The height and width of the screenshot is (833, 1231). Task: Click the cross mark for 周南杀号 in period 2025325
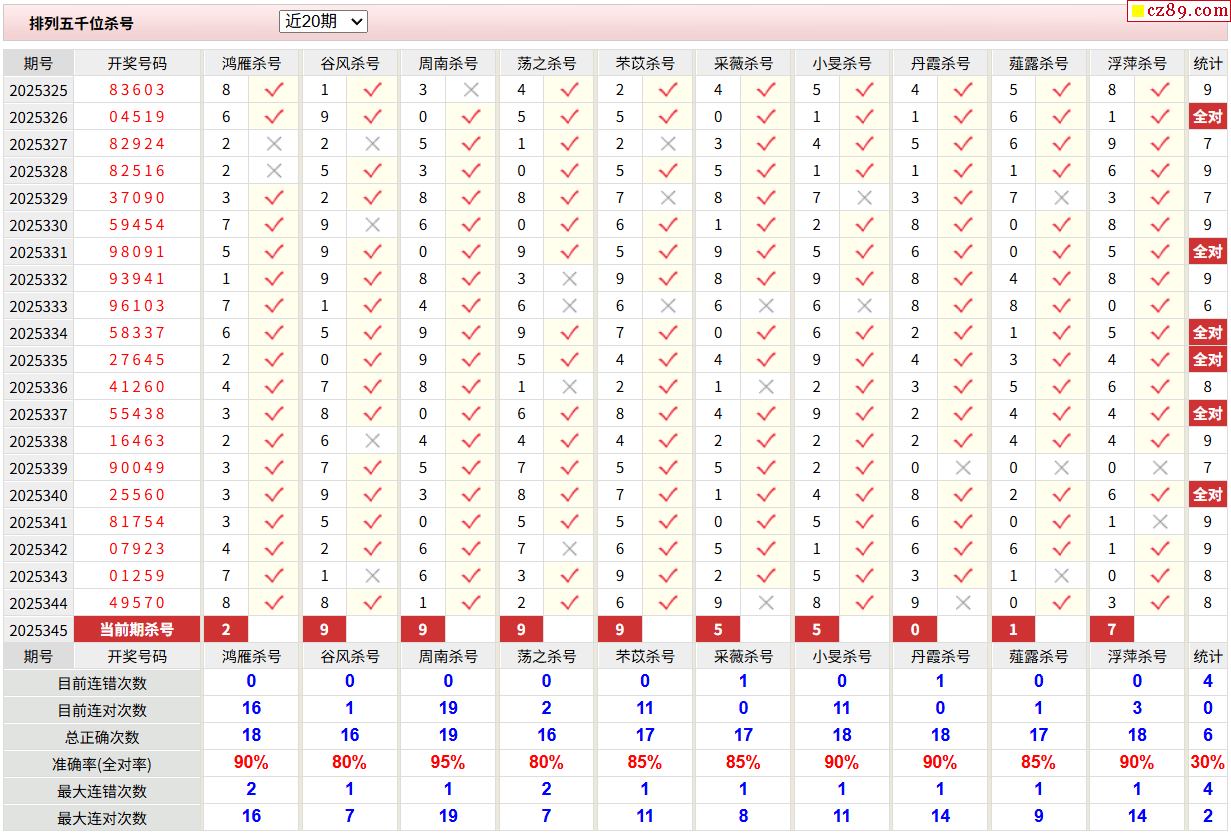point(471,90)
